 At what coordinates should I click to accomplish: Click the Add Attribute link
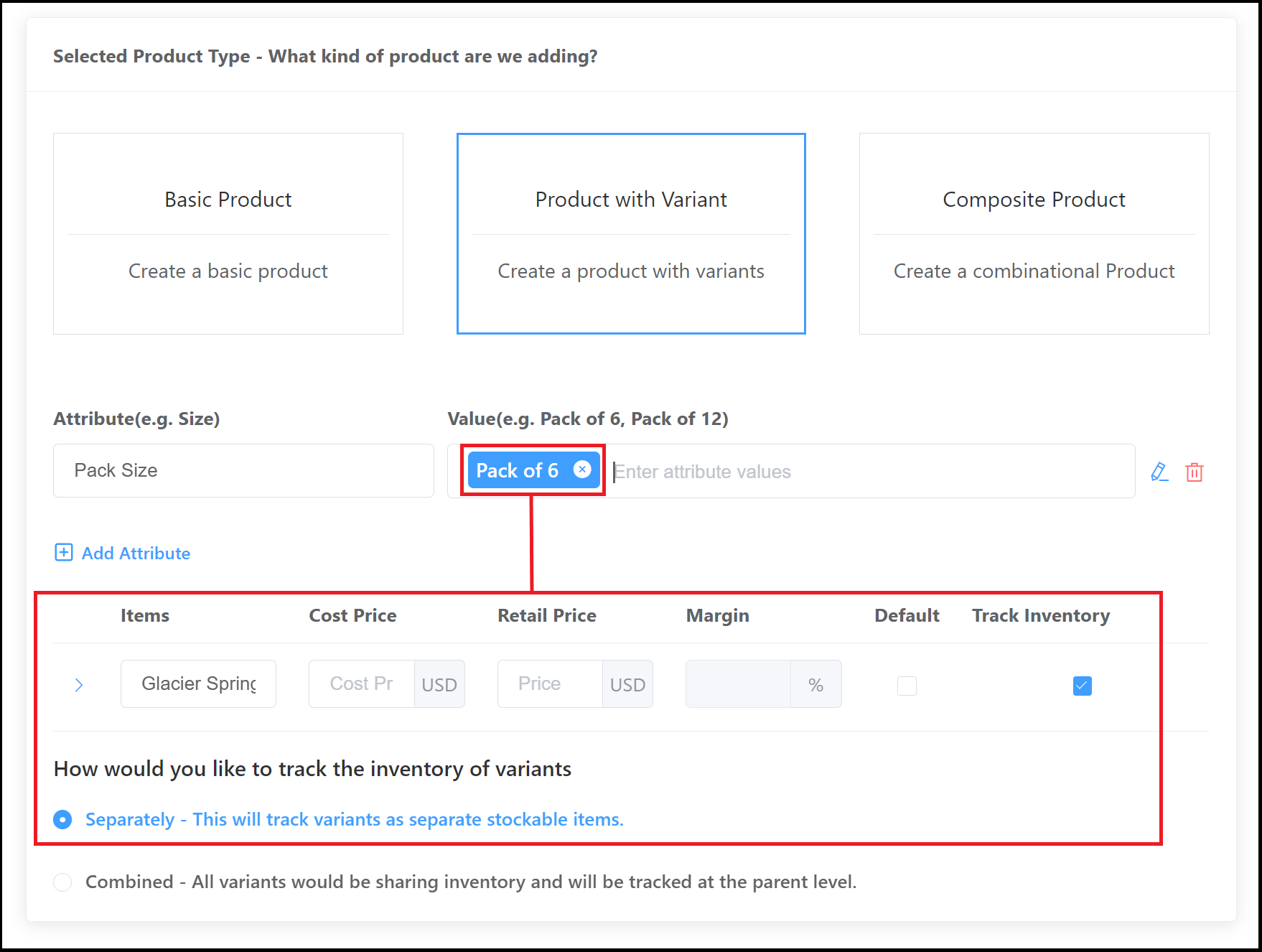pos(136,553)
